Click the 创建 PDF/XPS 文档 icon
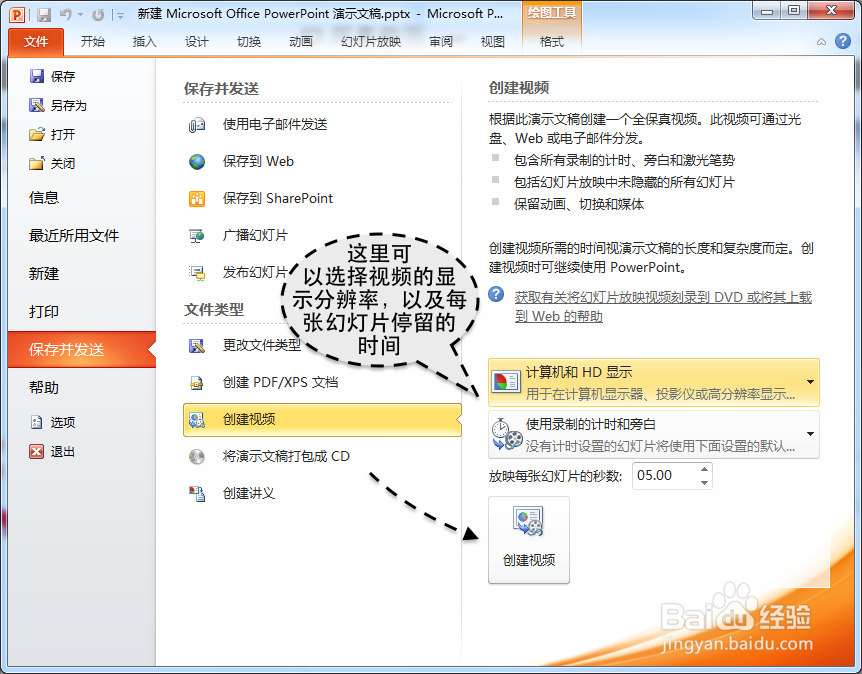This screenshot has width=862, height=674. tap(198, 382)
